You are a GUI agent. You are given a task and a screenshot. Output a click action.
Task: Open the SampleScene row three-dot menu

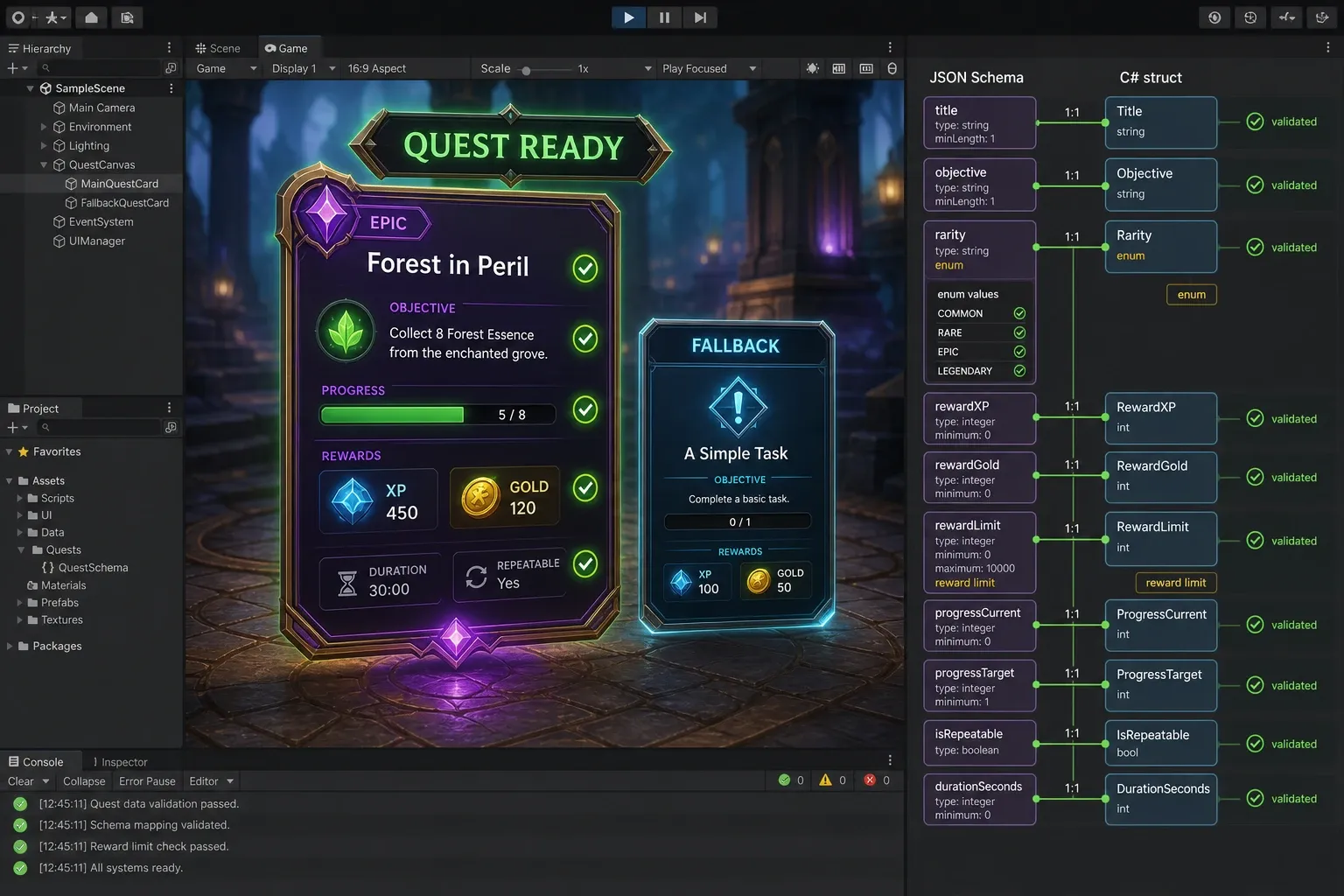(x=171, y=88)
